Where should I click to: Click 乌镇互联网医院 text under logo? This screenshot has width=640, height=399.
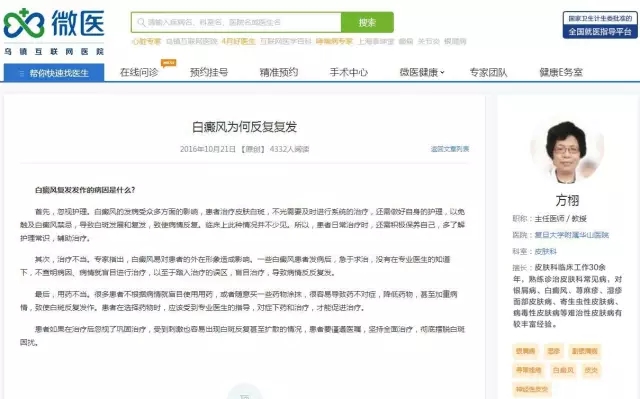click(54, 51)
